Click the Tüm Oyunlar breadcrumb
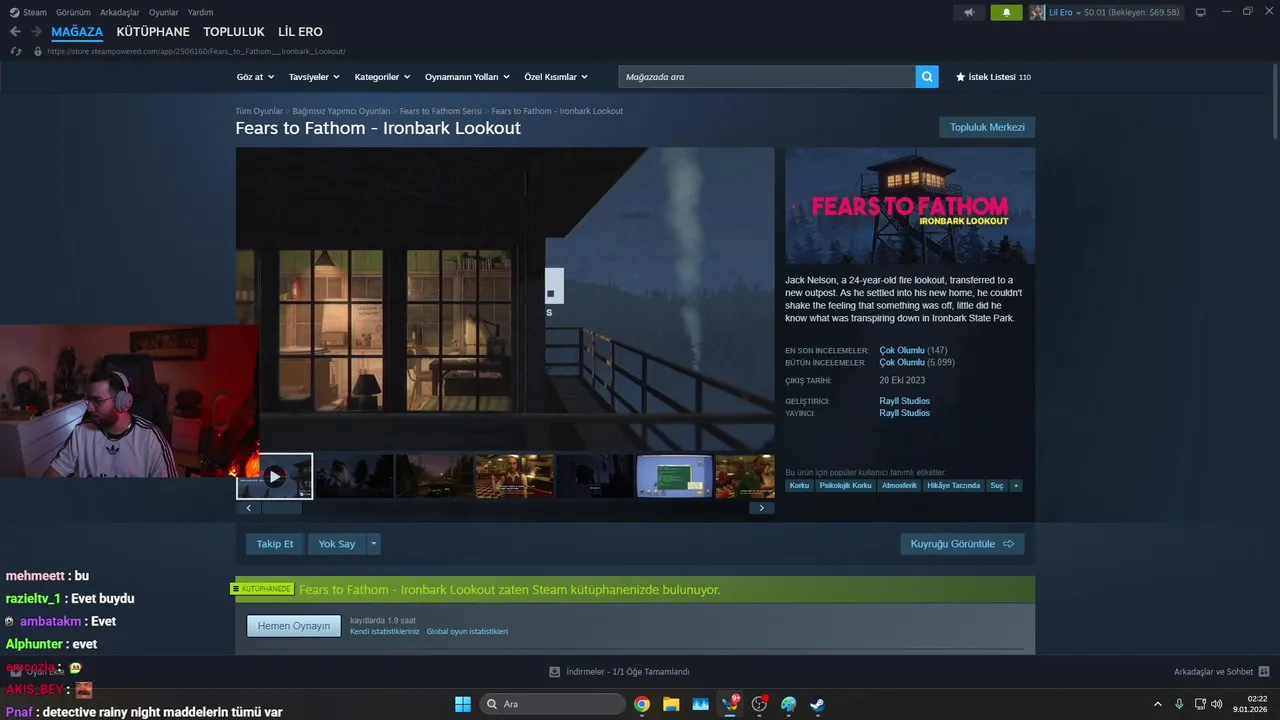 coord(259,111)
